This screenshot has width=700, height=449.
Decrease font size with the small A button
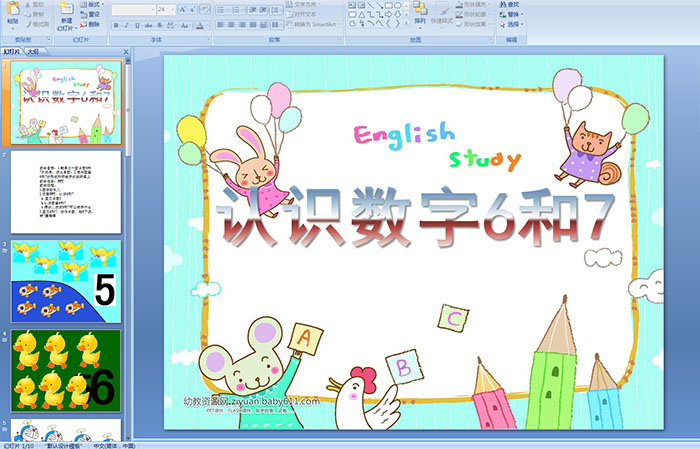193,9
